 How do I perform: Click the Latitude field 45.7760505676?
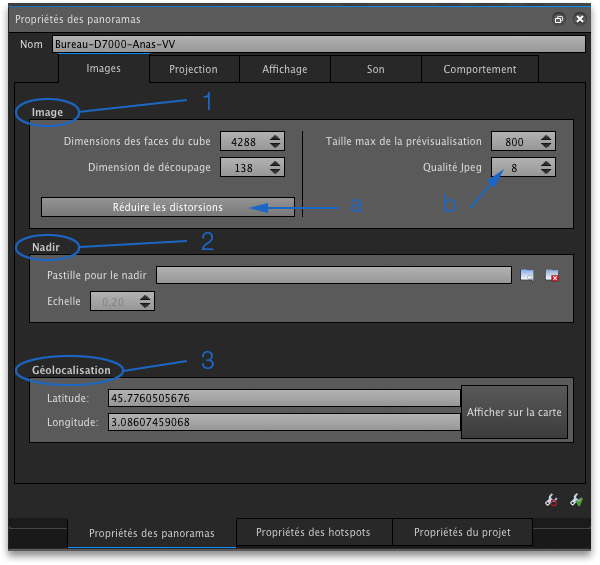click(x=284, y=398)
